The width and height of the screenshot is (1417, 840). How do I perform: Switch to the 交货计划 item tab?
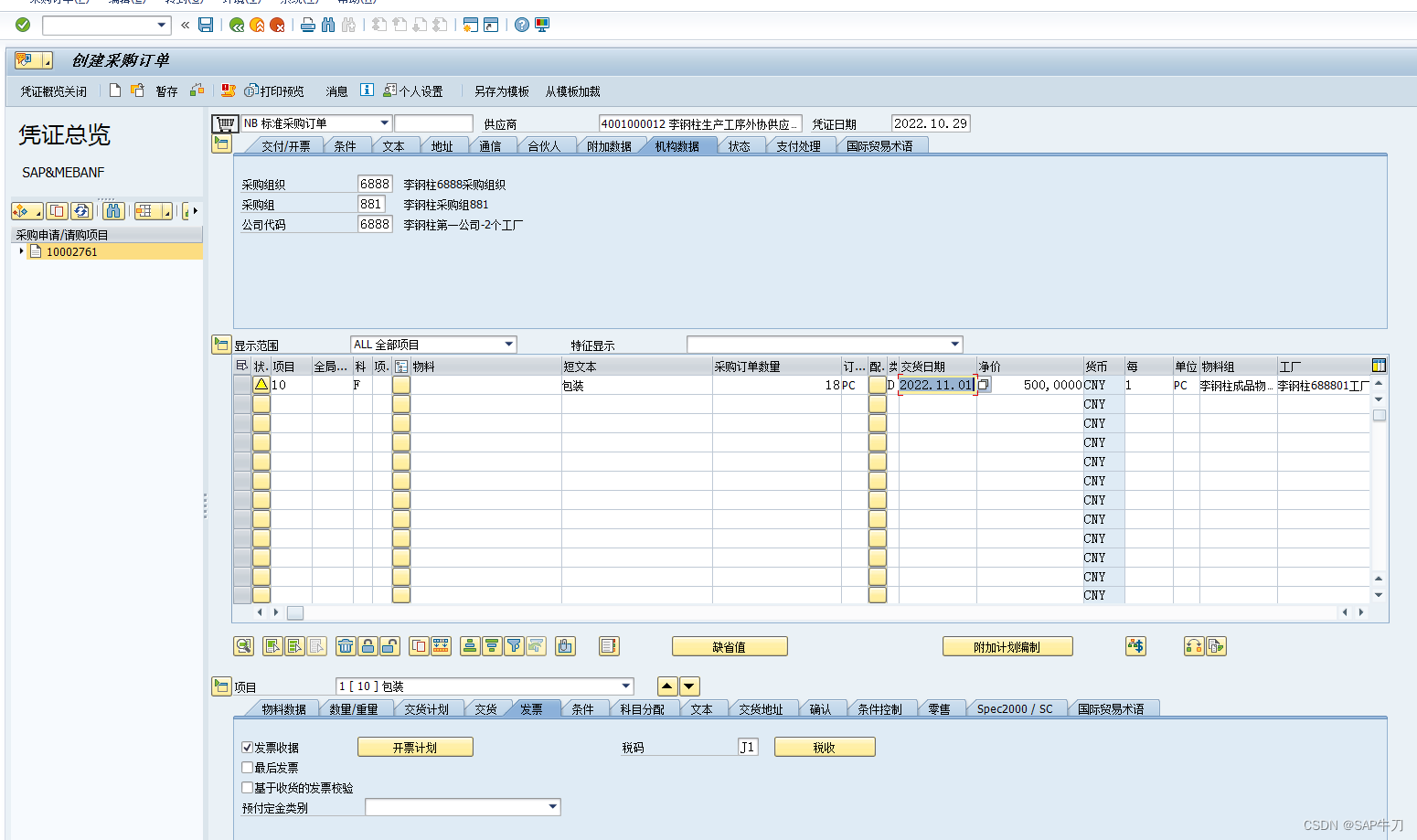pyautogui.click(x=426, y=709)
